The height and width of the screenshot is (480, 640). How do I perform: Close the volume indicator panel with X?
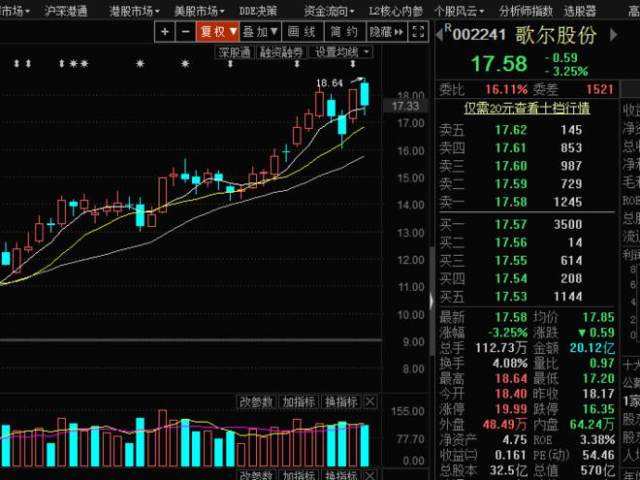pyautogui.click(x=370, y=401)
